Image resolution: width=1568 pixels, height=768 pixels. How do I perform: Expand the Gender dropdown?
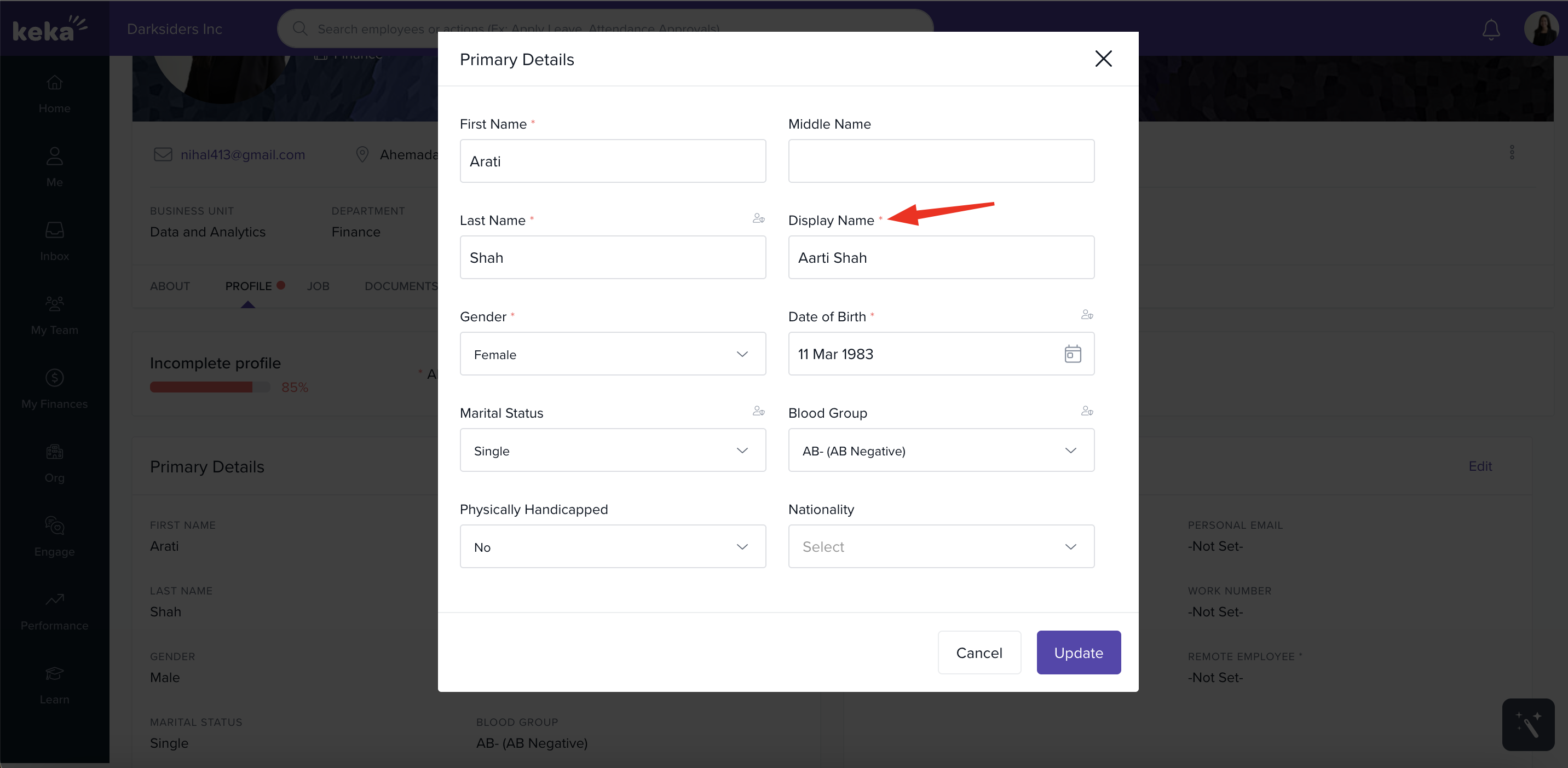tap(612, 354)
